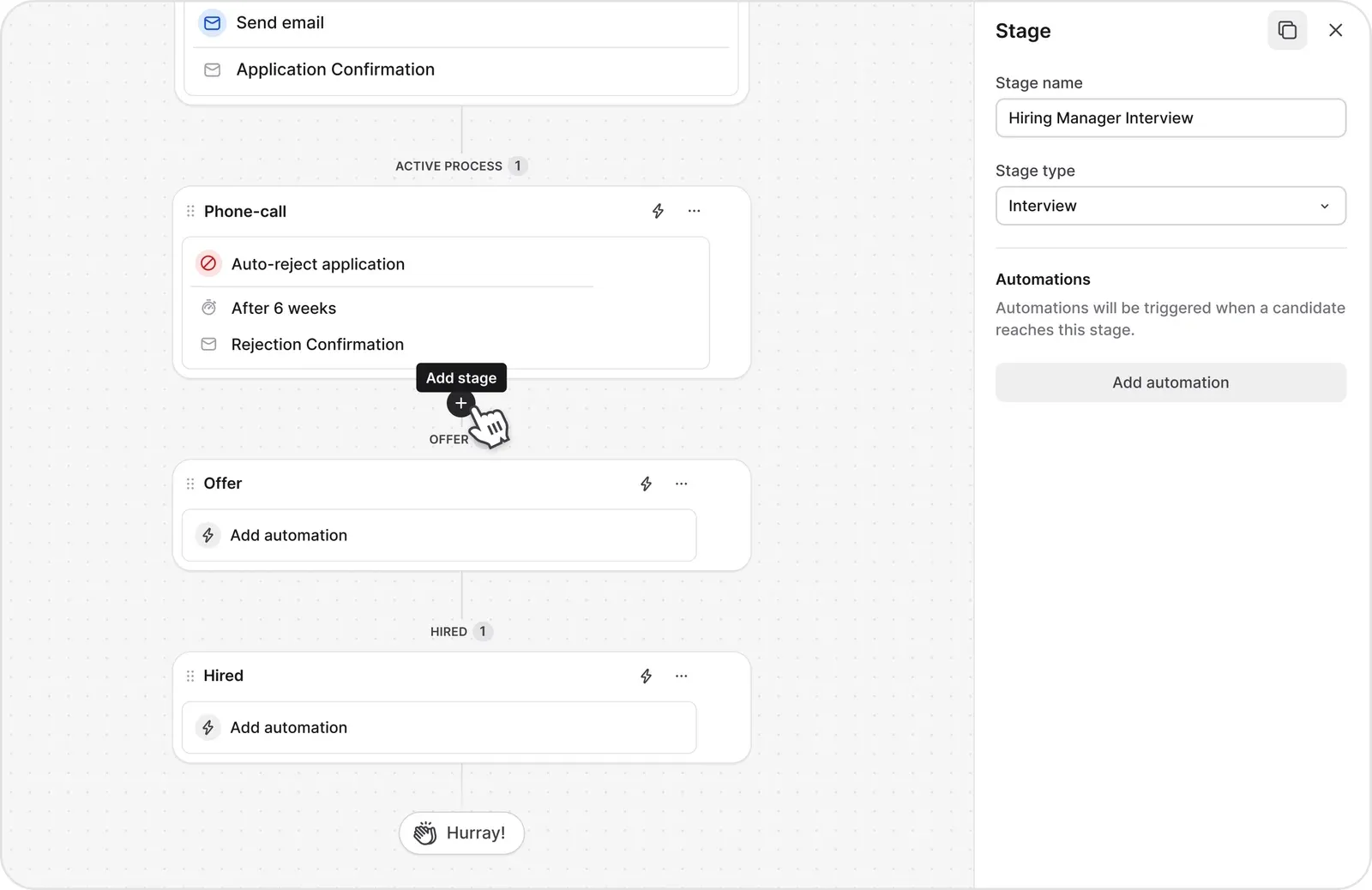The width and height of the screenshot is (1372, 890).
Task: Click the envelope icon beside Application Confirmation
Action: (x=212, y=69)
